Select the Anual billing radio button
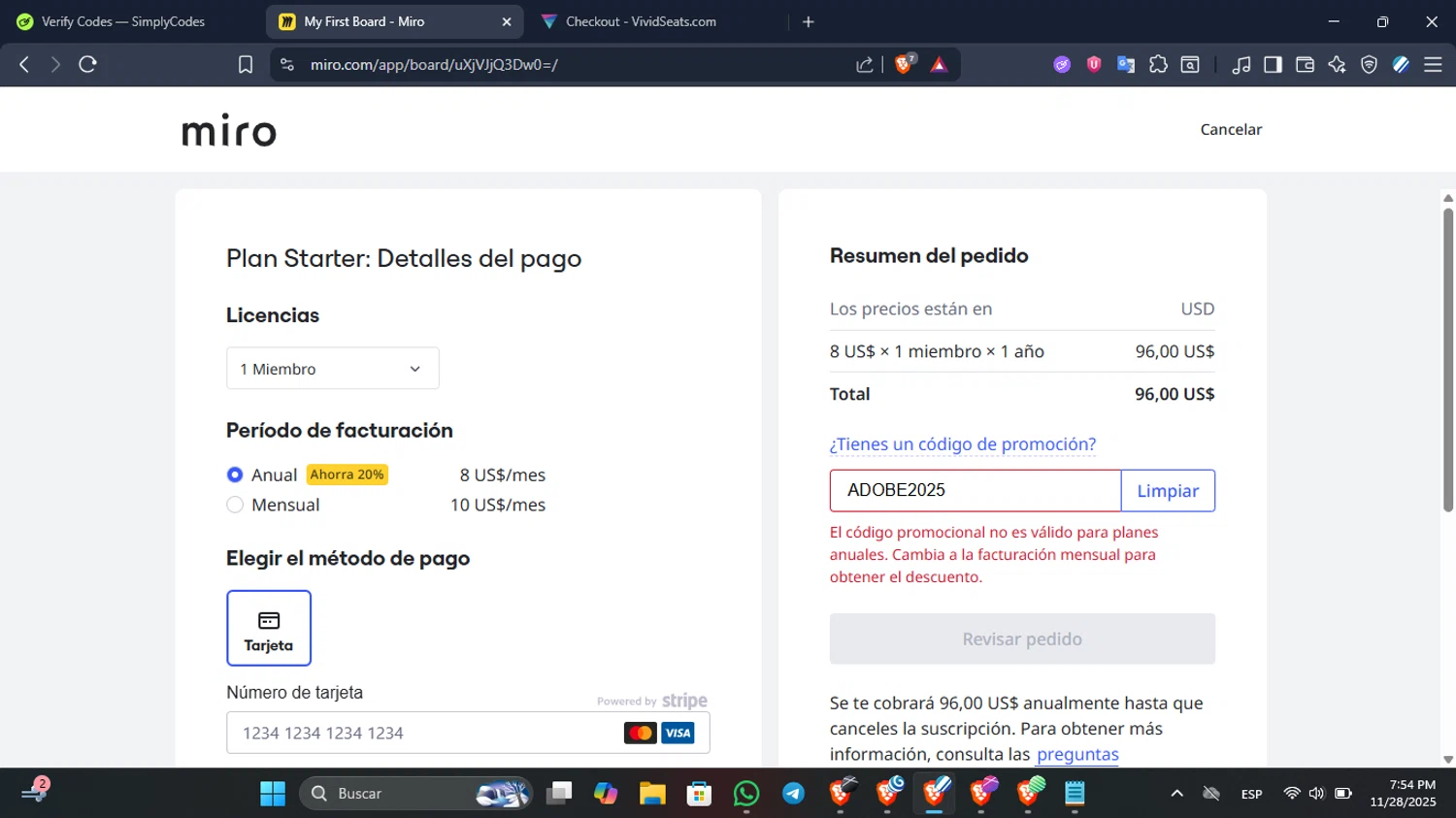1456x818 pixels. 235,474
